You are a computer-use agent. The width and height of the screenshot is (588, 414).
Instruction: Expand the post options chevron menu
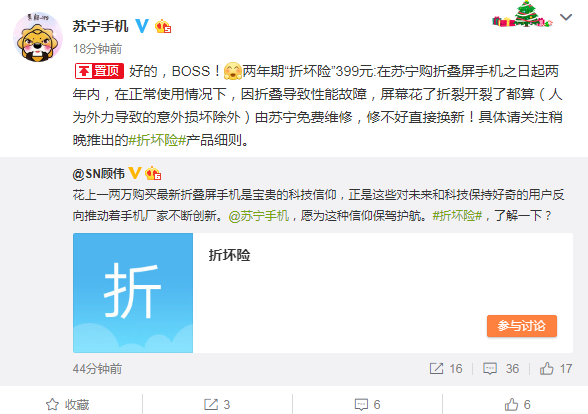(566, 17)
